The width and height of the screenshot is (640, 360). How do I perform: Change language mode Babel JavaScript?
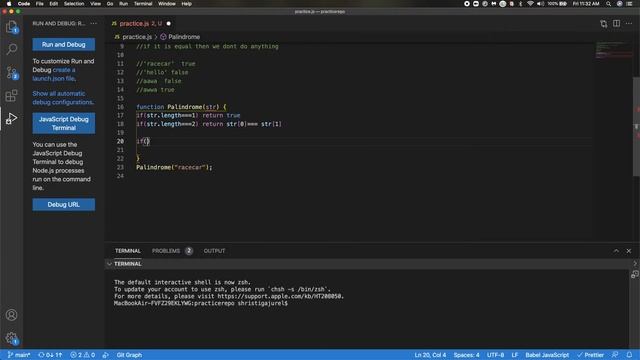pos(547,355)
